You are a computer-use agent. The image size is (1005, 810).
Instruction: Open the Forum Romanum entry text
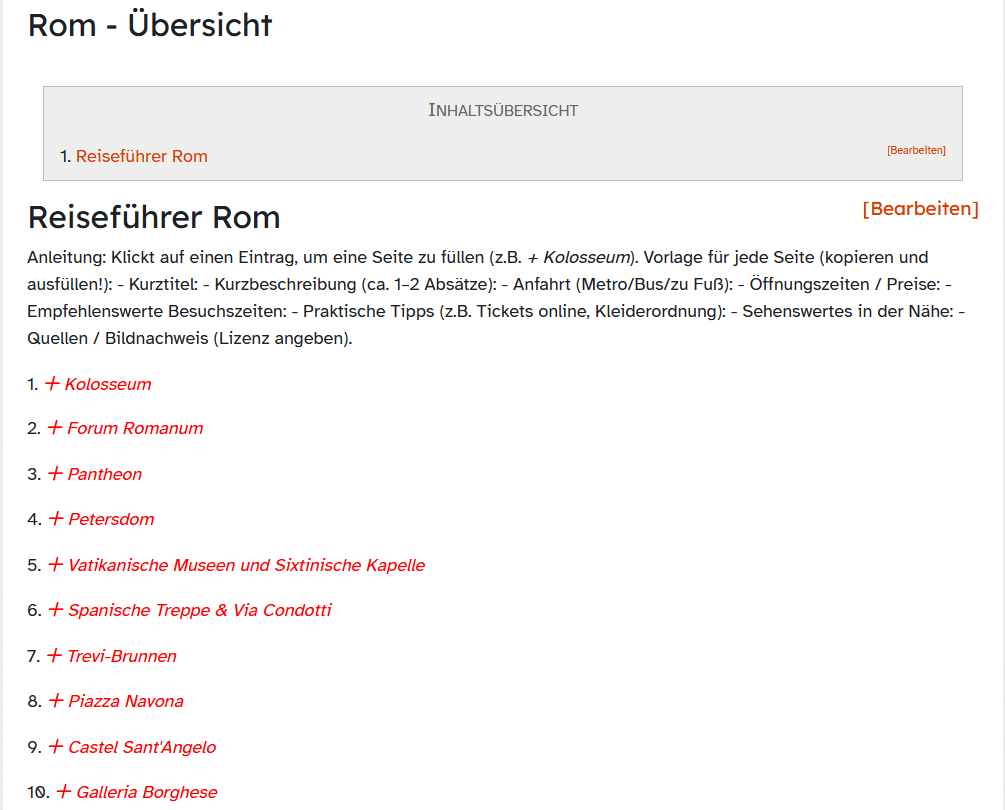[x=135, y=428]
